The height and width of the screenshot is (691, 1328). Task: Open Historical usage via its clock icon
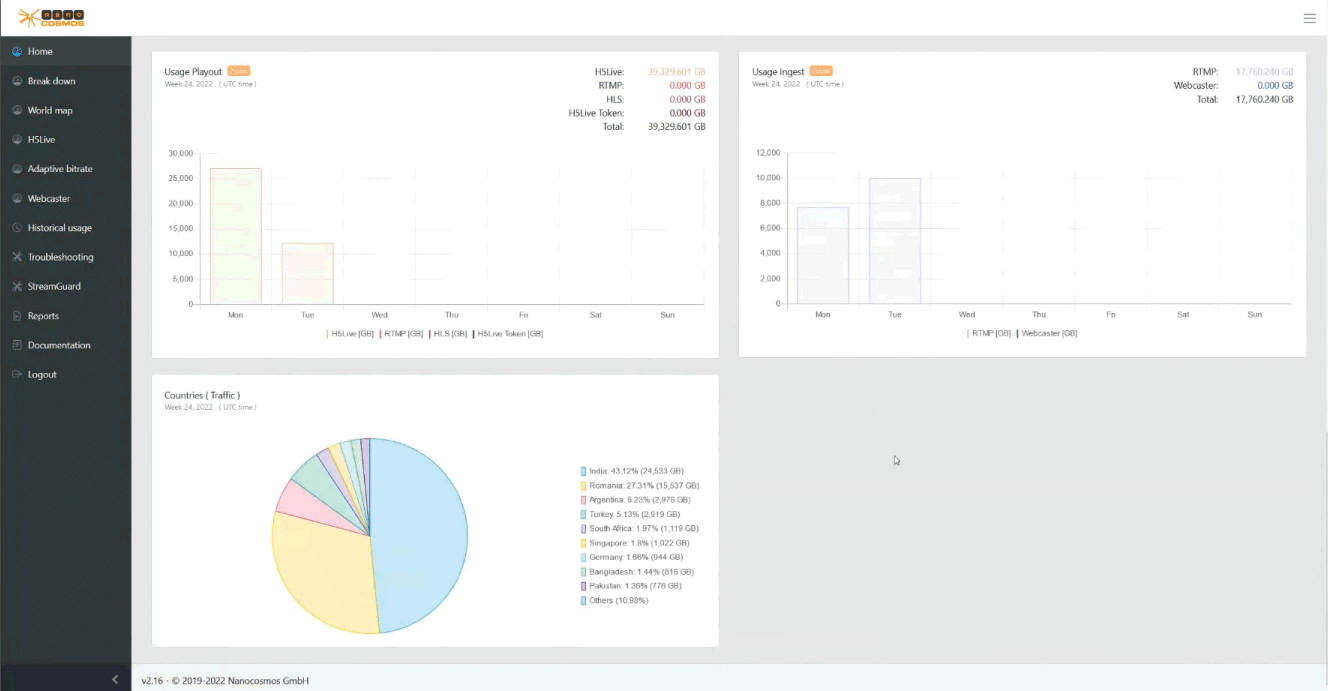point(18,227)
